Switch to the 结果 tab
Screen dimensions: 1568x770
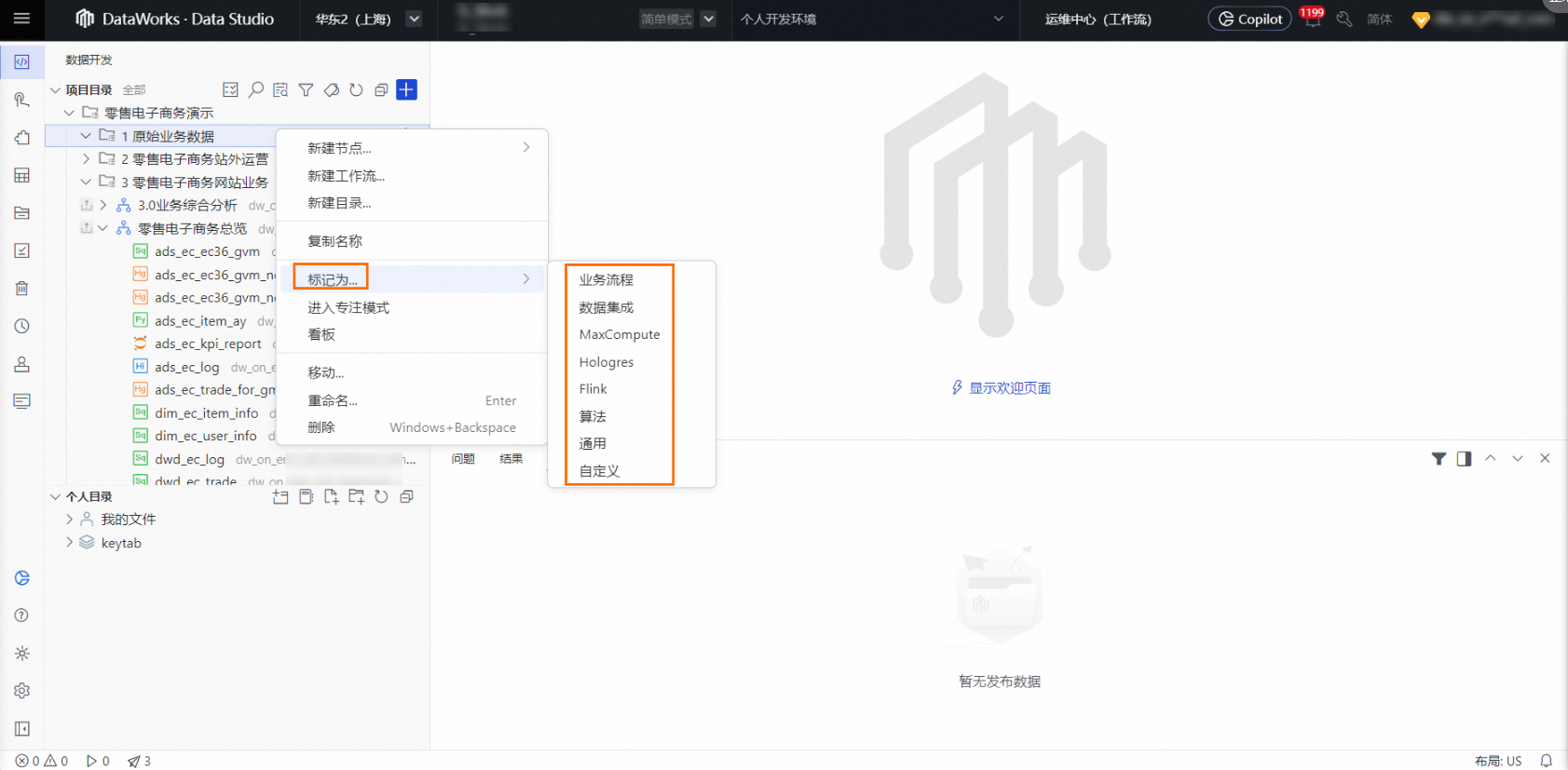(x=511, y=459)
